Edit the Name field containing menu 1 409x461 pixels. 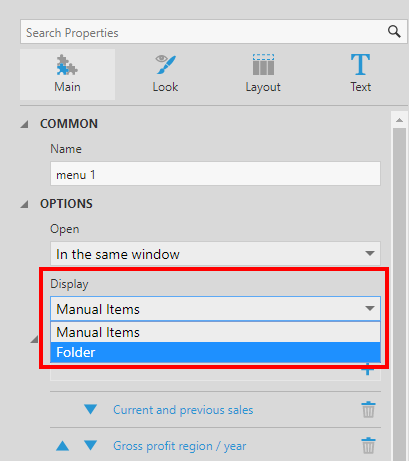tap(215, 174)
